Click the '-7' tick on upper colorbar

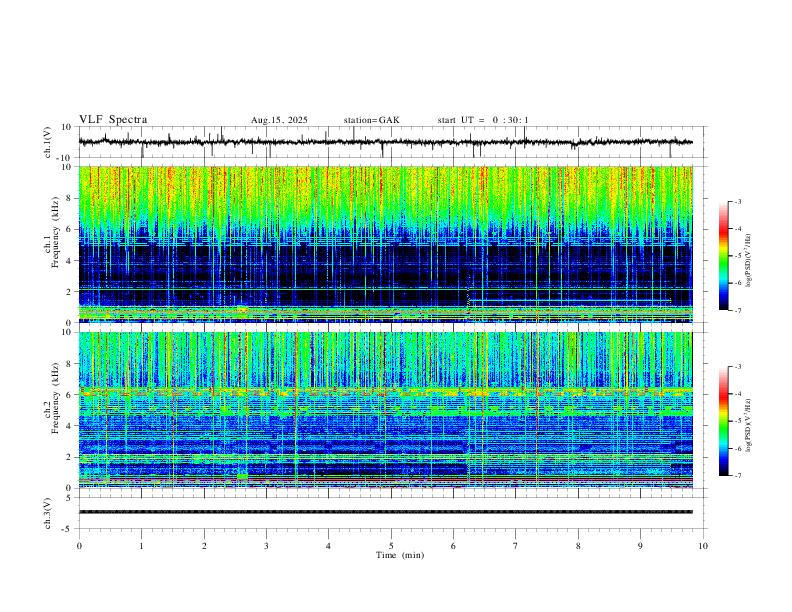coord(738,310)
